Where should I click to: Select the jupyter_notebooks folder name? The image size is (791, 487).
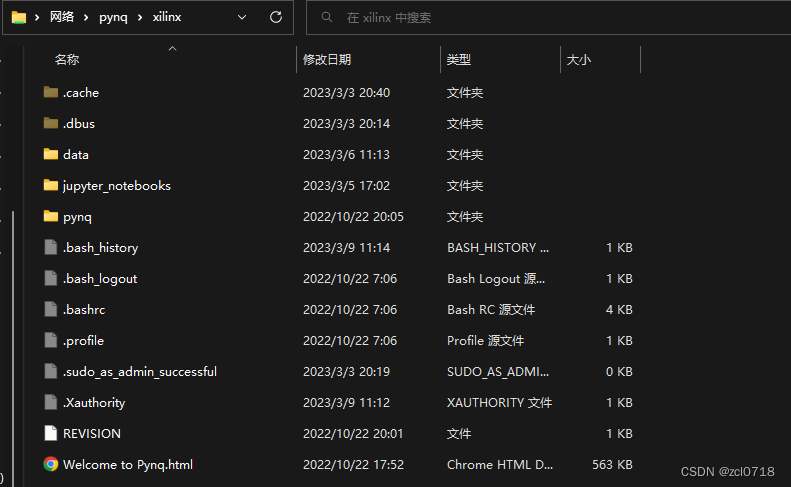pyautogui.click(x=117, y=186)
